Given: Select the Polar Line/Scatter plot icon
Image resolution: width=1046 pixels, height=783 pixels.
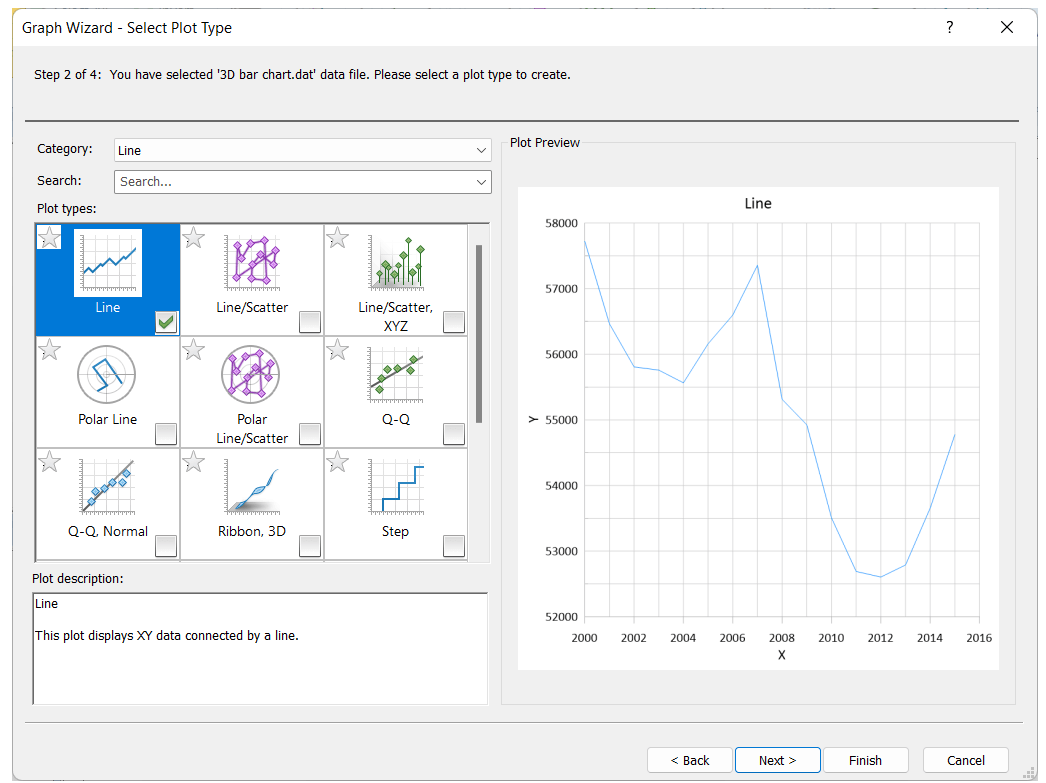Looking at the screenshot, I should click(251, 375).
